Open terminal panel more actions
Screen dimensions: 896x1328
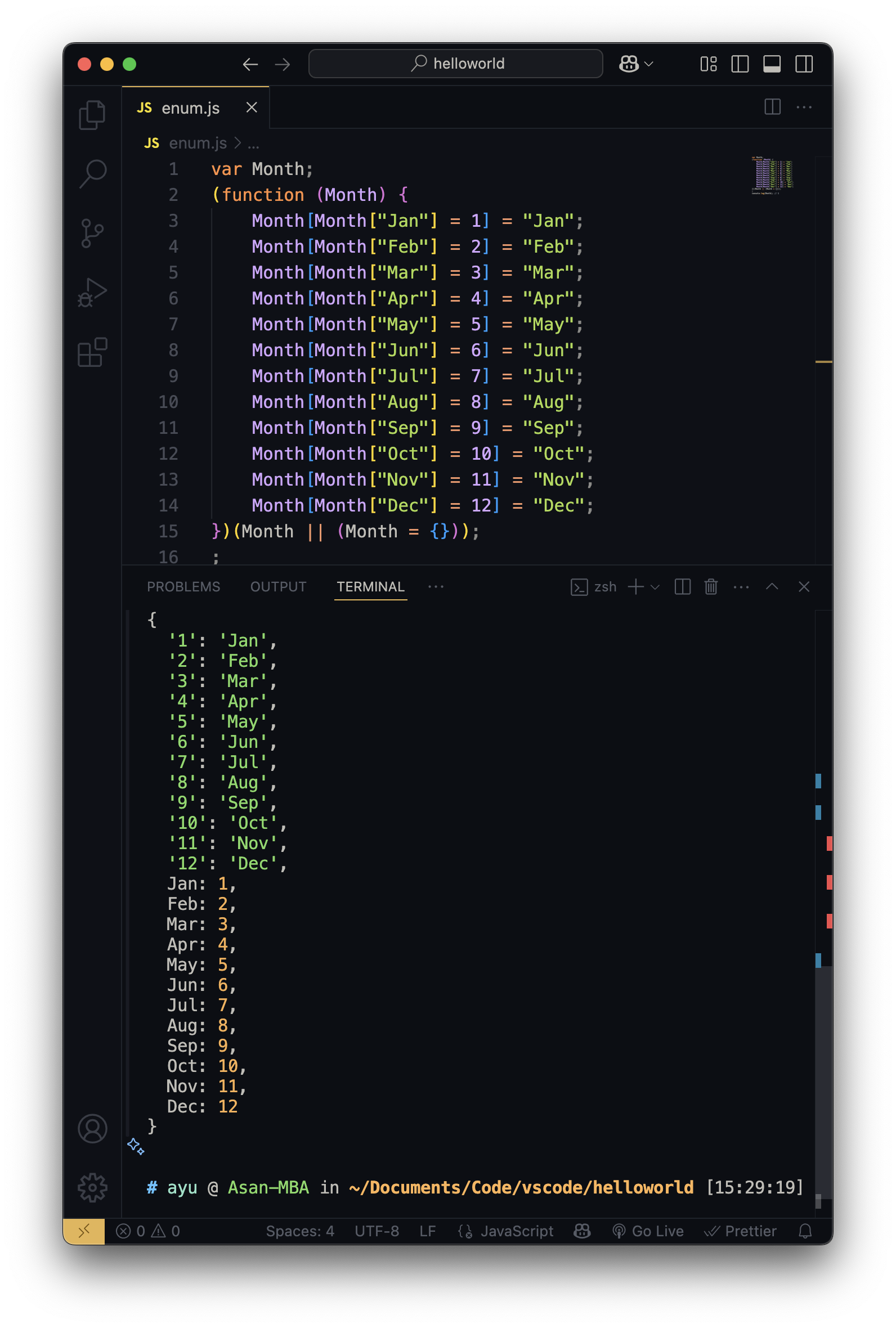pyautogui.click(x=741, y=586)
